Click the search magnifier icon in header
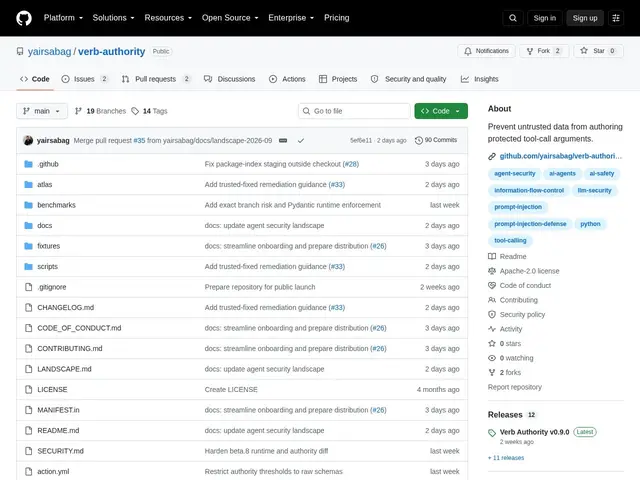 [x=513, y=18]
